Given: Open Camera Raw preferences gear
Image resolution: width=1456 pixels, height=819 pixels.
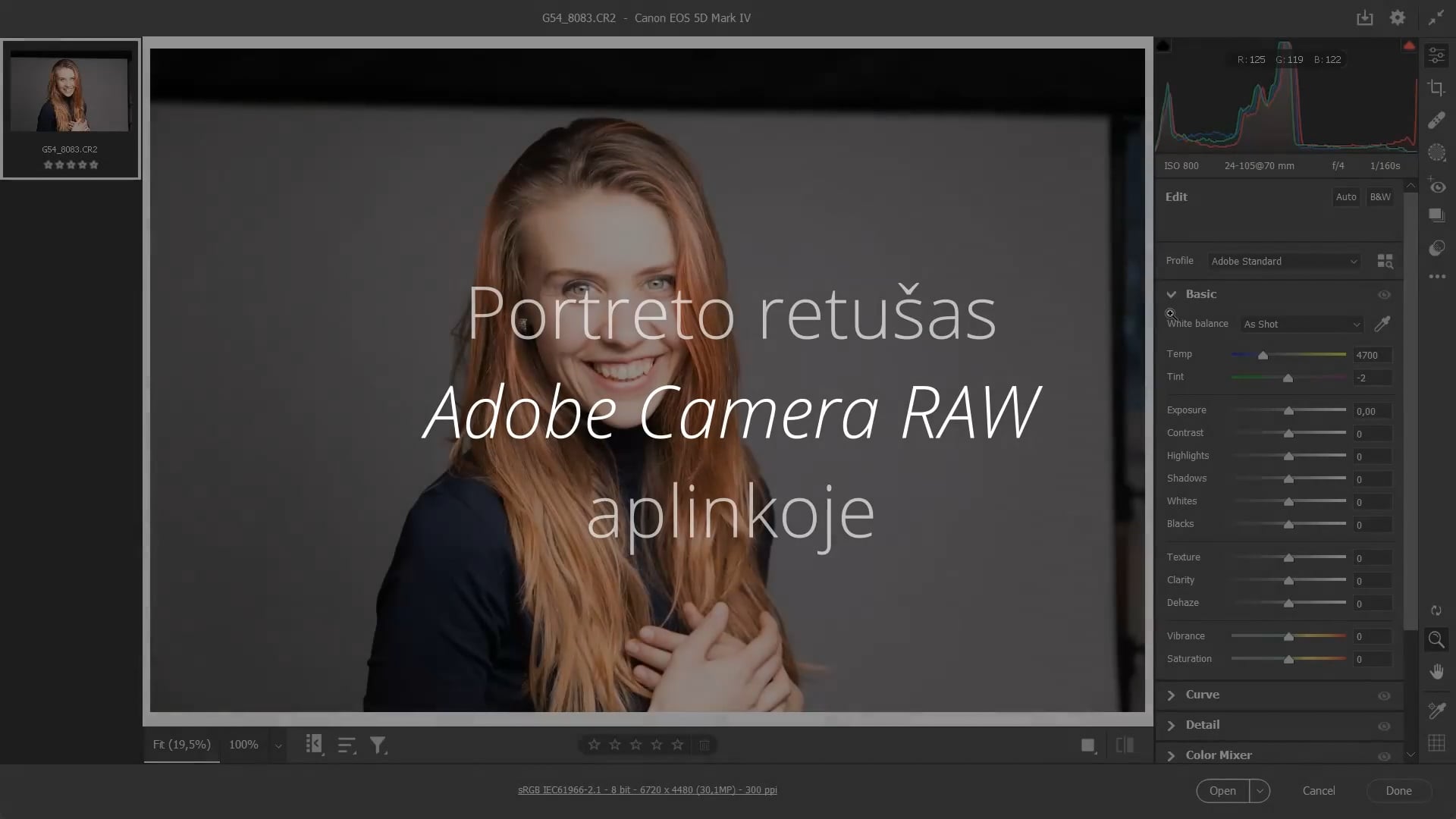Looking at the screenshot, I should pyautogui.click(x=1398, y=17).
